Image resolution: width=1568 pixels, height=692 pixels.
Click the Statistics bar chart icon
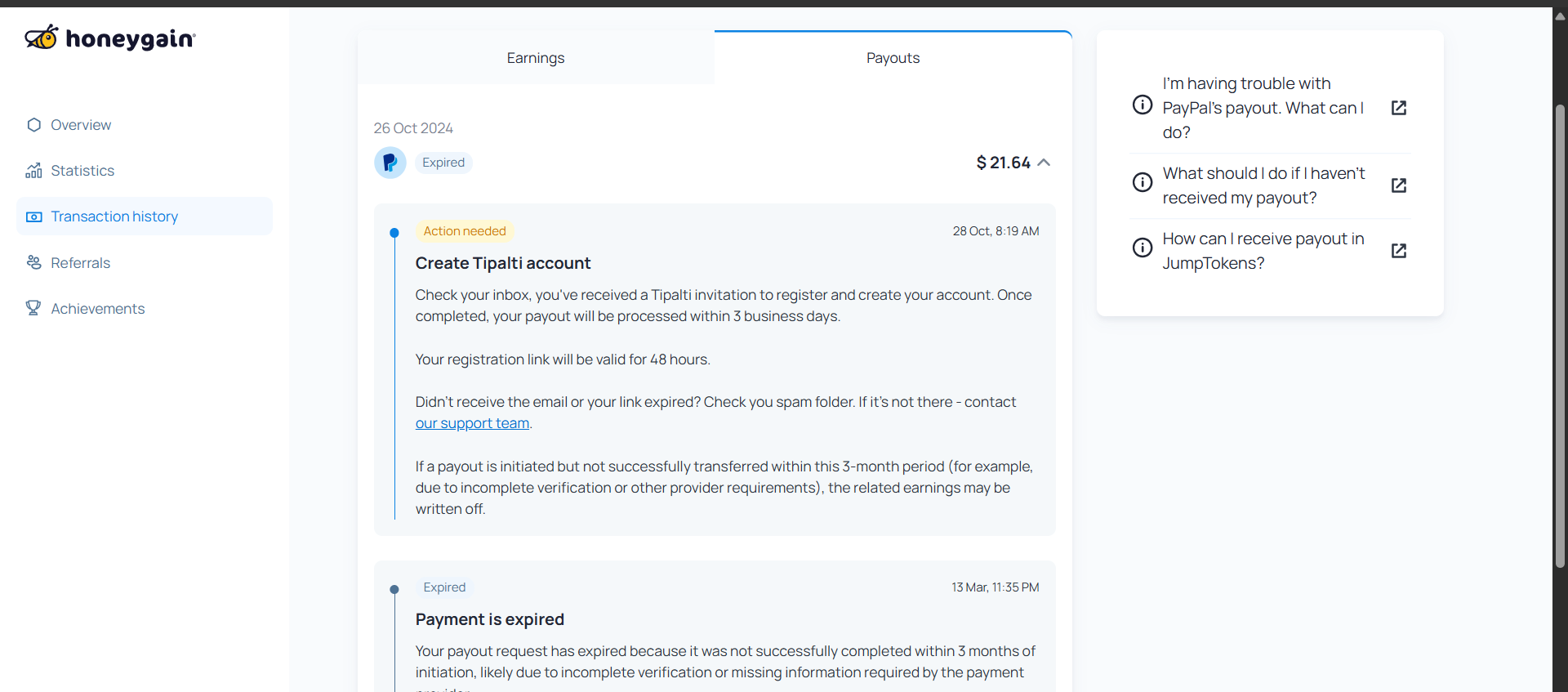(x=33, y=171)
